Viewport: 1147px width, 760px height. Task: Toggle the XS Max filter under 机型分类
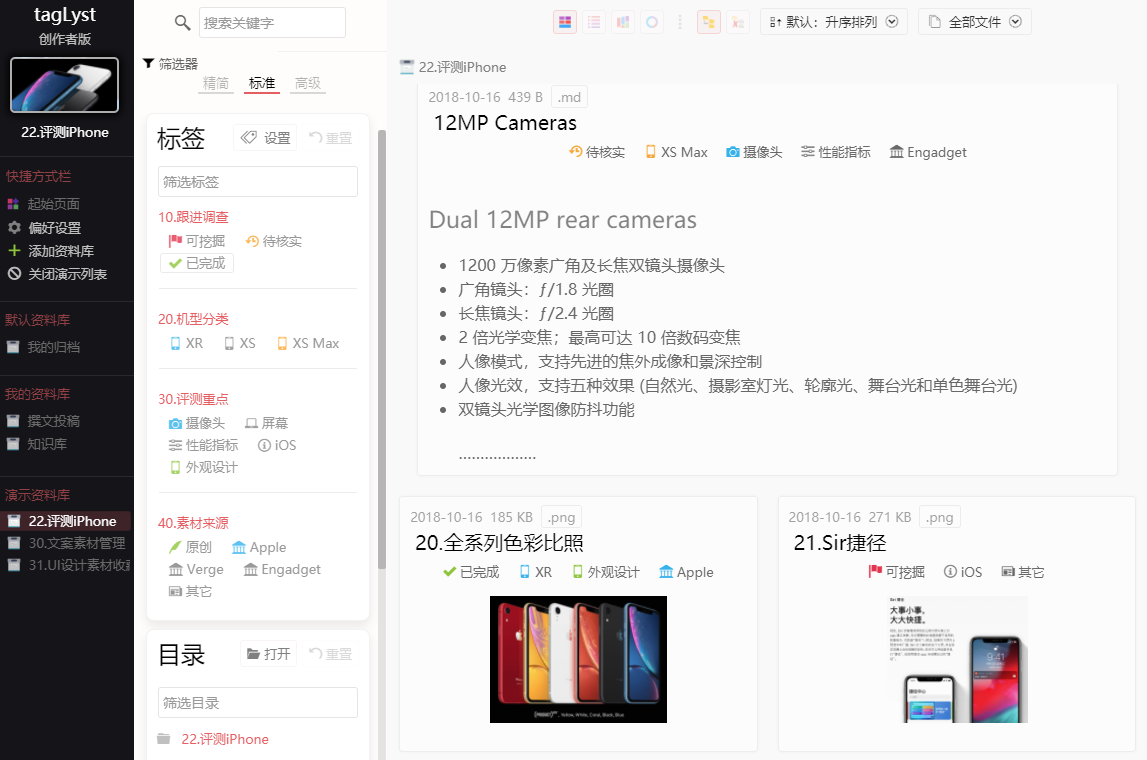pos(308,343)
